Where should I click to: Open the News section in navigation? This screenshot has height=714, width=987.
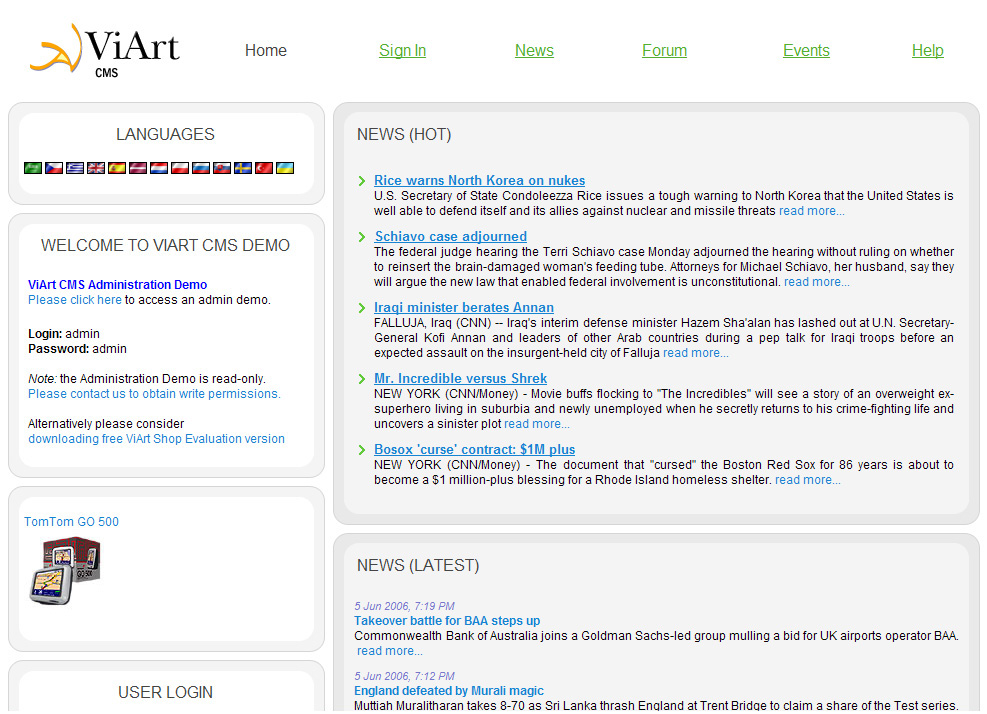point(534,50)
